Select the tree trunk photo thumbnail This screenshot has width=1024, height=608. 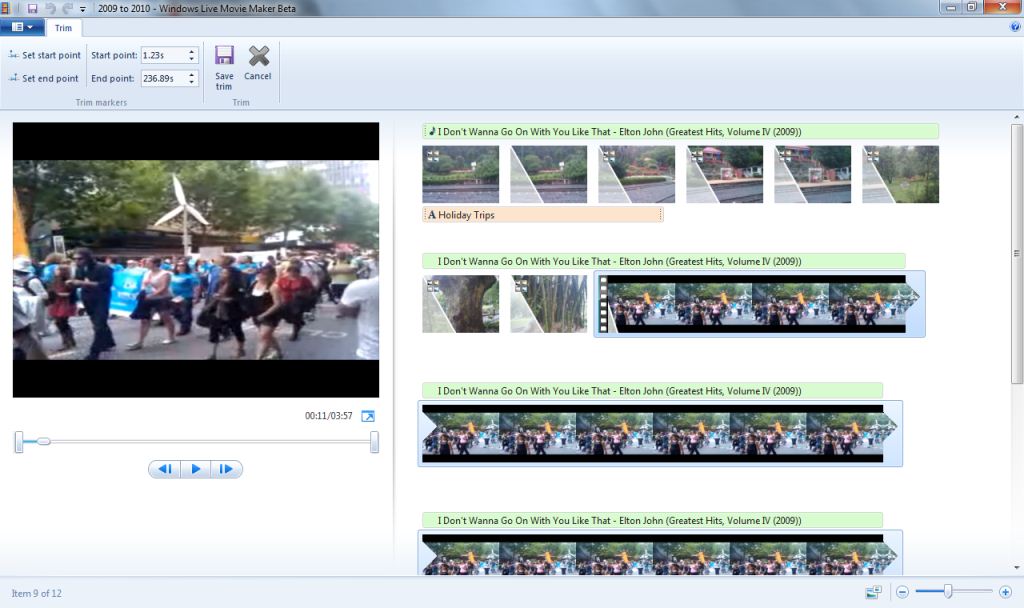[x=460, y=304]
